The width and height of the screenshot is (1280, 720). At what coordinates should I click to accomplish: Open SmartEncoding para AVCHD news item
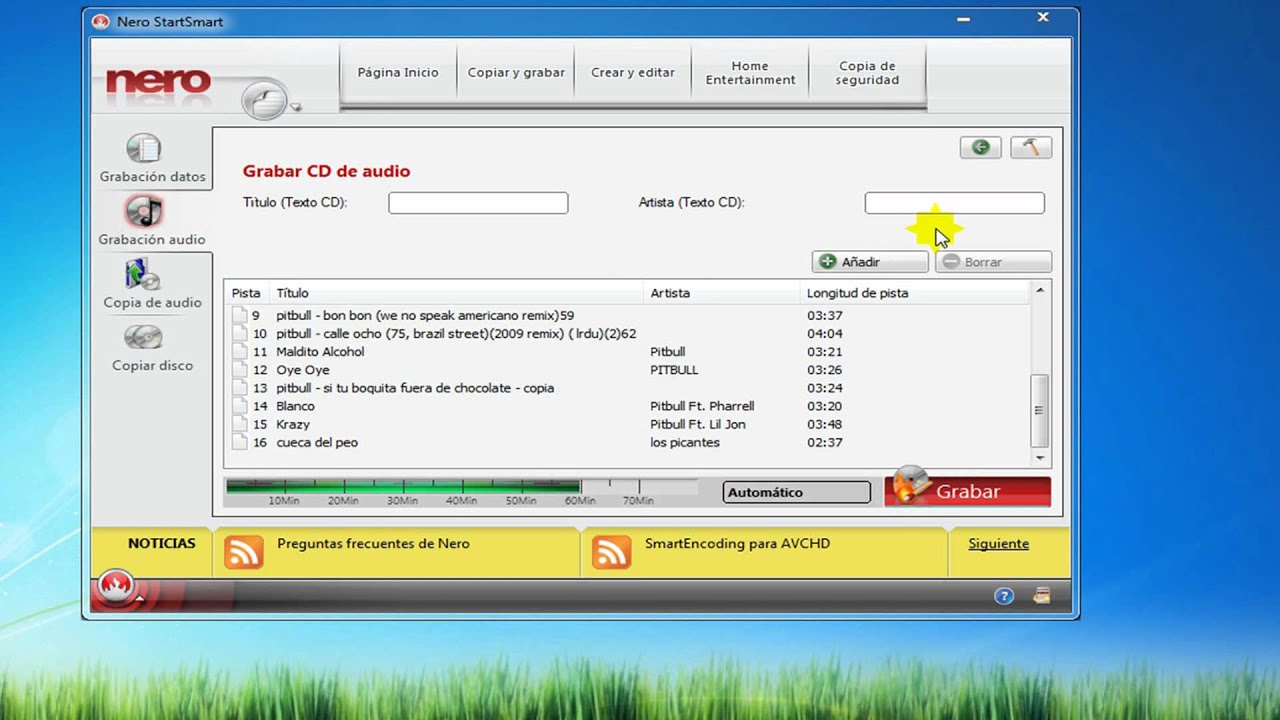coord(737,543)
